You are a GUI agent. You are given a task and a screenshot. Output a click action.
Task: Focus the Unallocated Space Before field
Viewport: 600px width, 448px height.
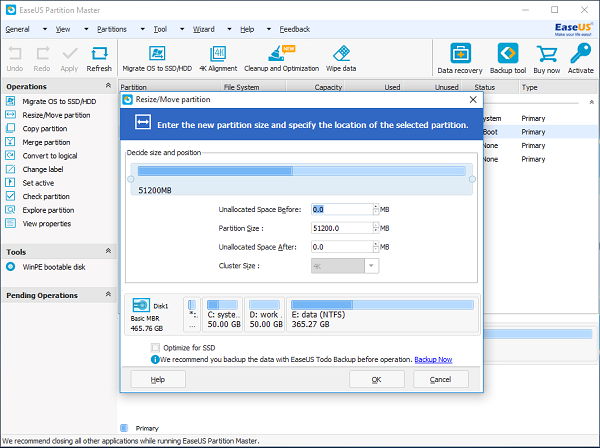pos(342,209)
